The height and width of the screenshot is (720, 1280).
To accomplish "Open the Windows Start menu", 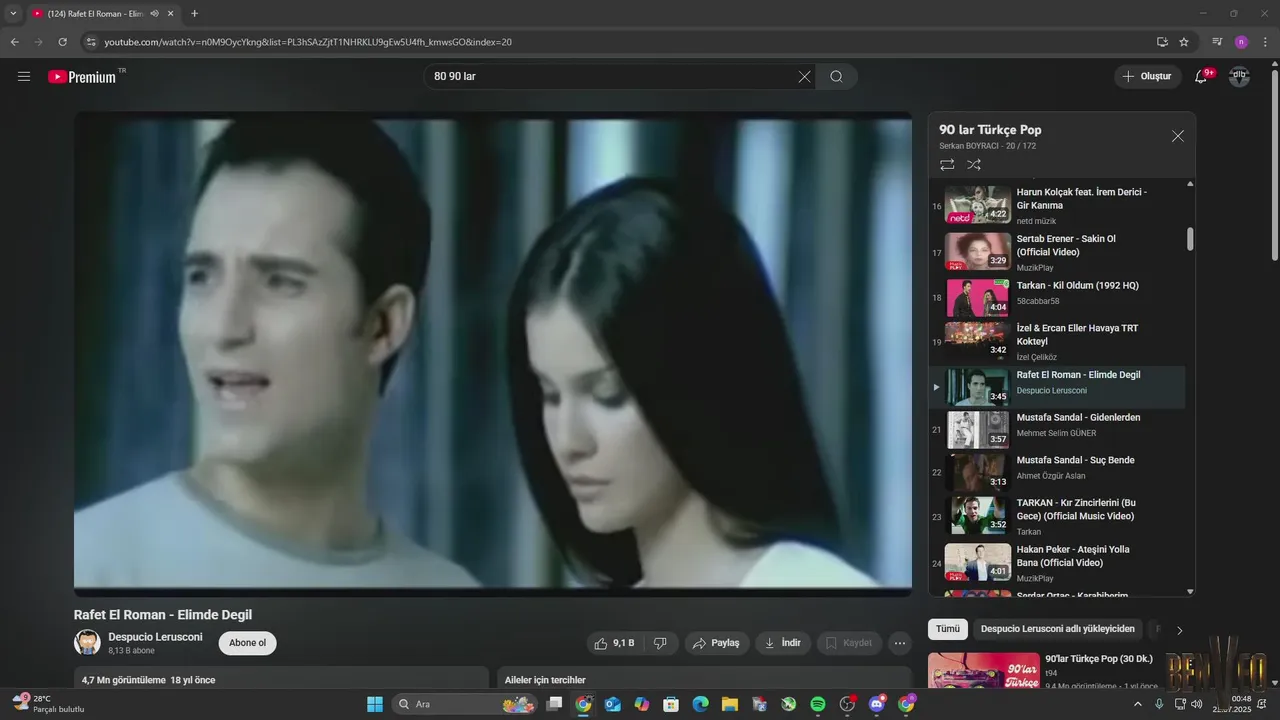I will pyautogui.click(x=375, y=704).
